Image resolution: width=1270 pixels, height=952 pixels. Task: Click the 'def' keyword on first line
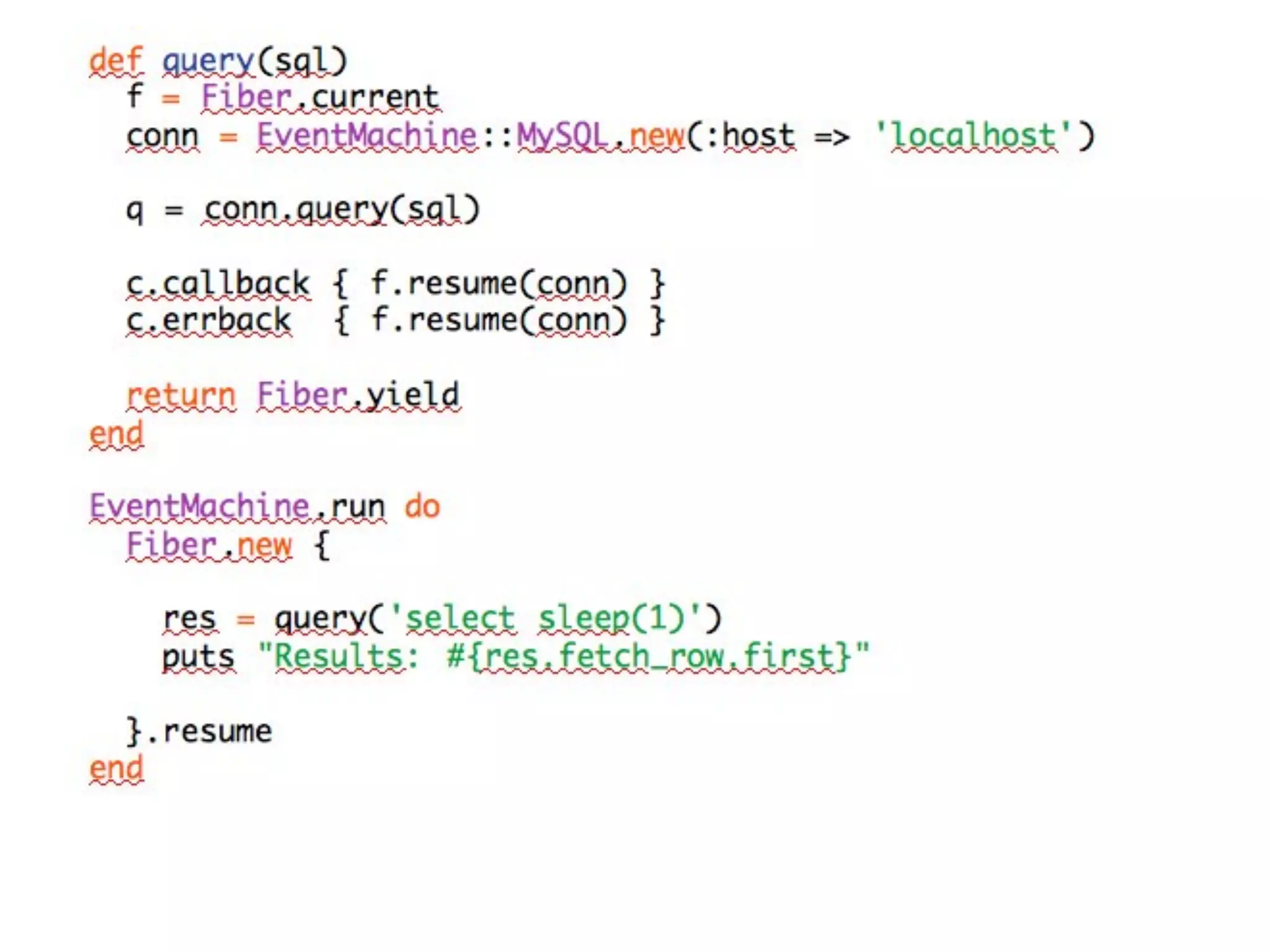(116, 61)
